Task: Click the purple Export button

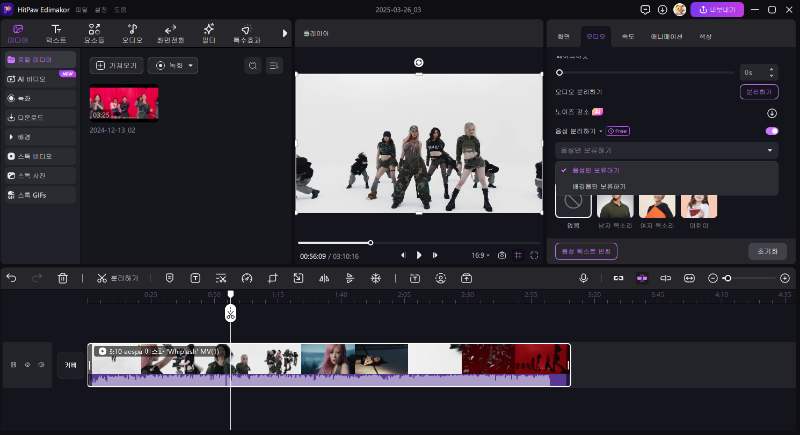Action: 717,9
